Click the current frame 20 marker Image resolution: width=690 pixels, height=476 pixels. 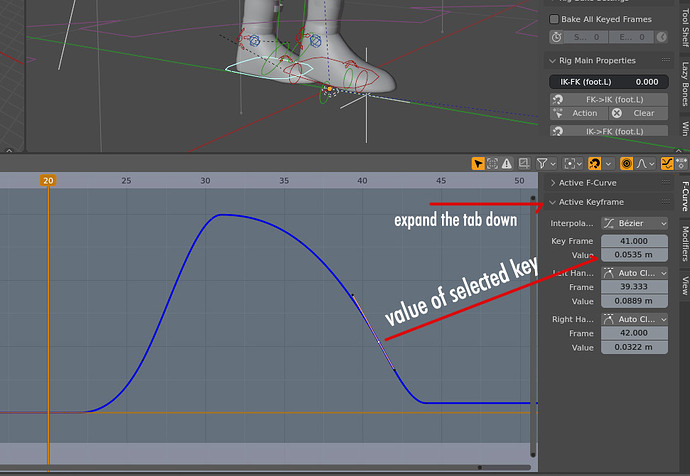tap(48, 180)
